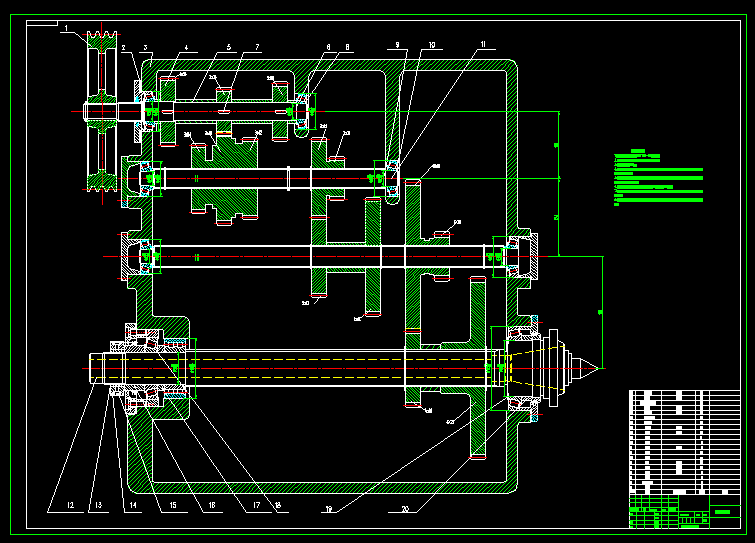Select part callout number 8
The image size is (755, 543).
pos(347,47)
